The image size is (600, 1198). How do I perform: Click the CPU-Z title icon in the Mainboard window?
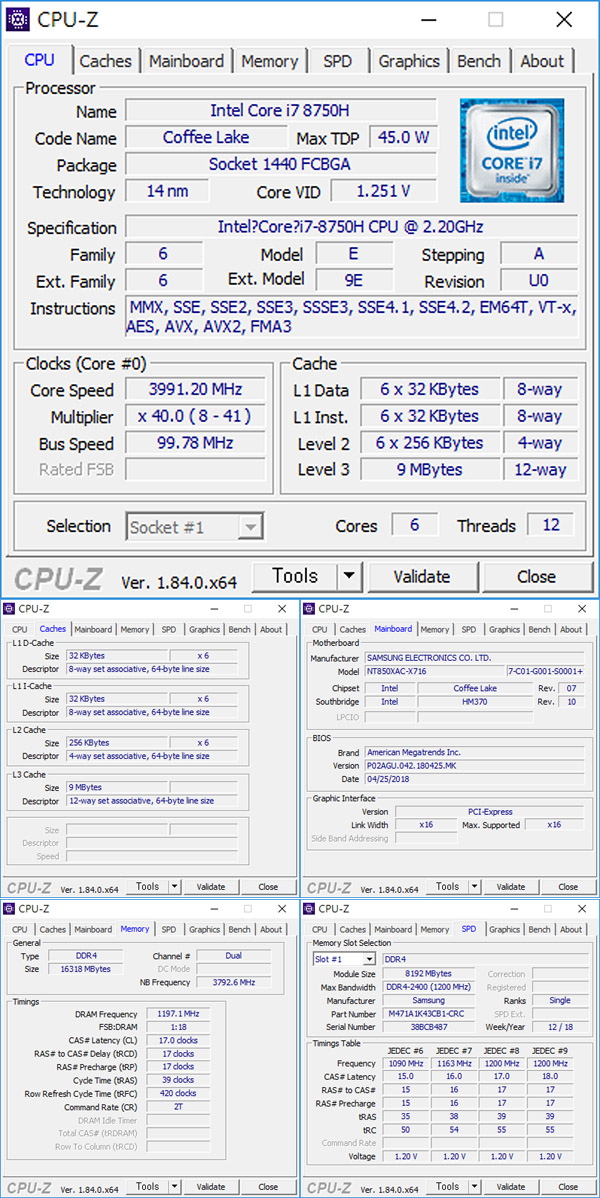(310, 609)
